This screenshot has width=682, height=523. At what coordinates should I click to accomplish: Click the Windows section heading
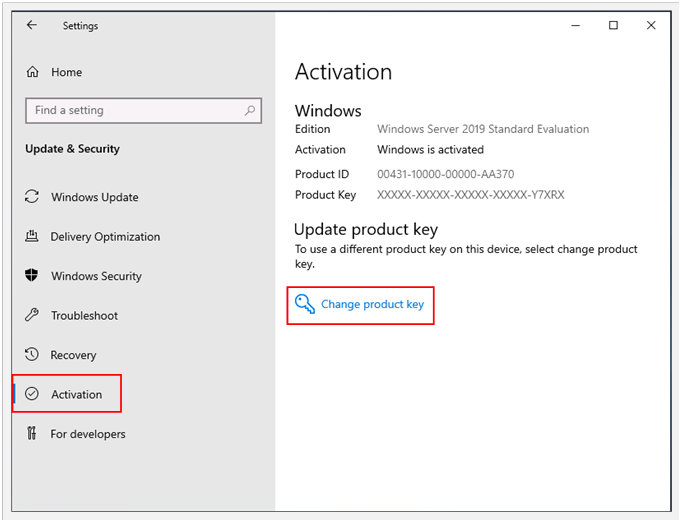(328, 111)
